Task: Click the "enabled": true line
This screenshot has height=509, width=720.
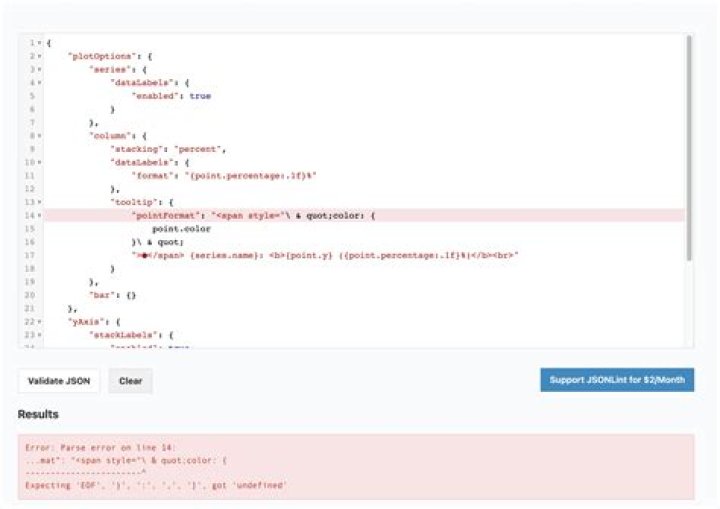Action: [x=171, y=96]
